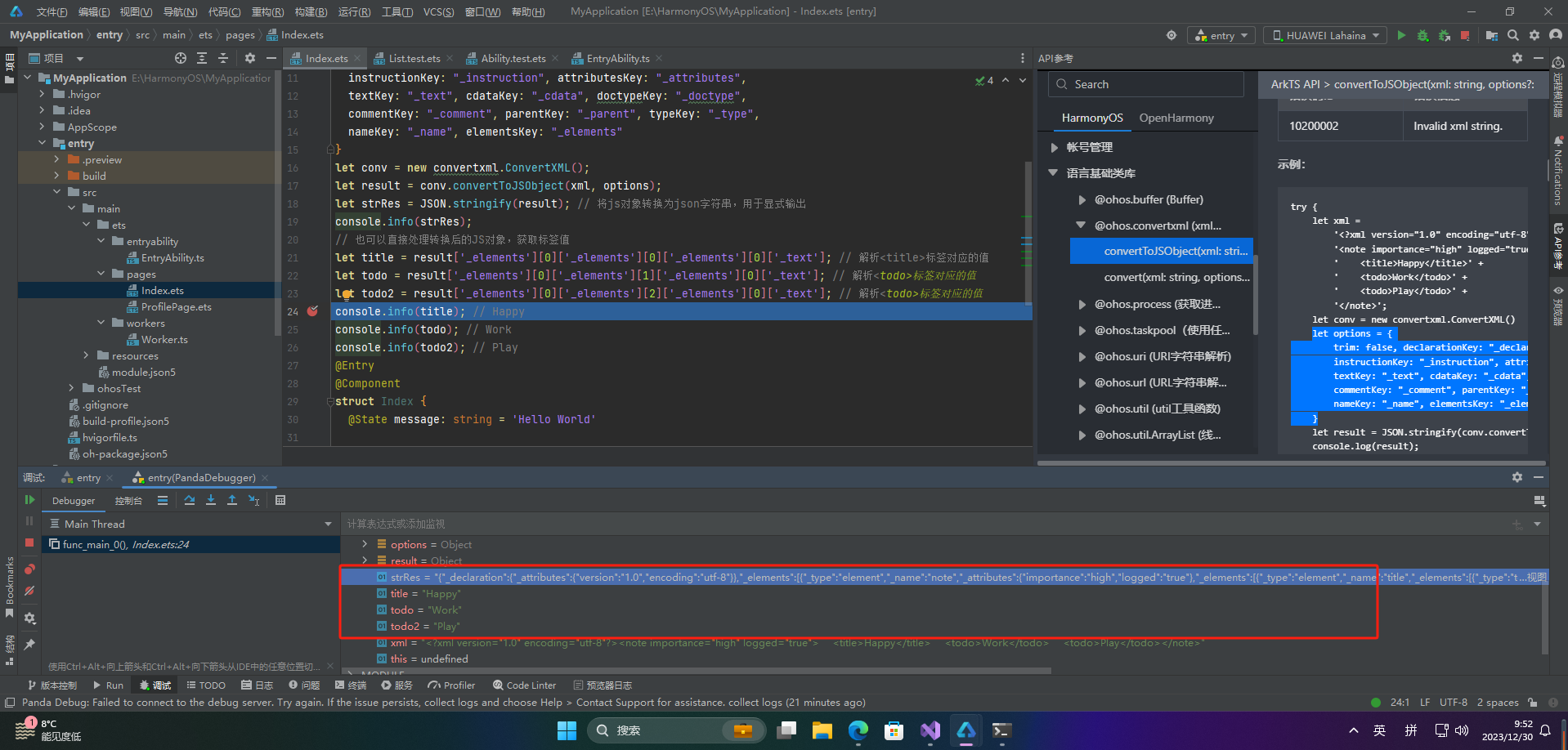Open HUAWEI Lahaina device dropdown
This screenshot has width=1568, height=750.
click(x=1325, y=35)
